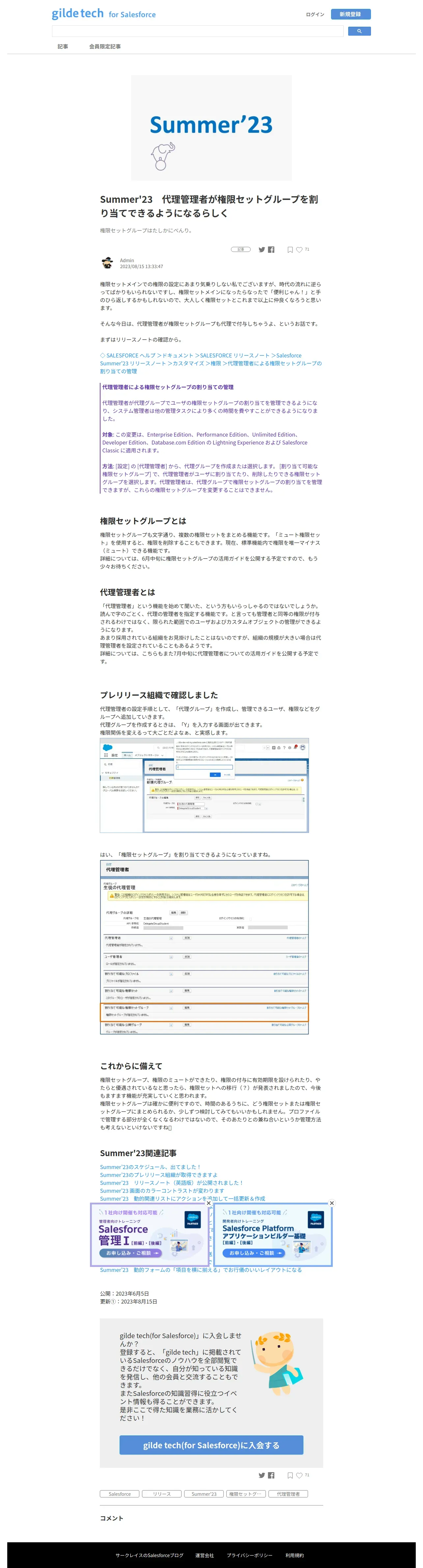Screen dimensions: 423x1568
Task: Click the Admin author name
Action: coord(127,261)
